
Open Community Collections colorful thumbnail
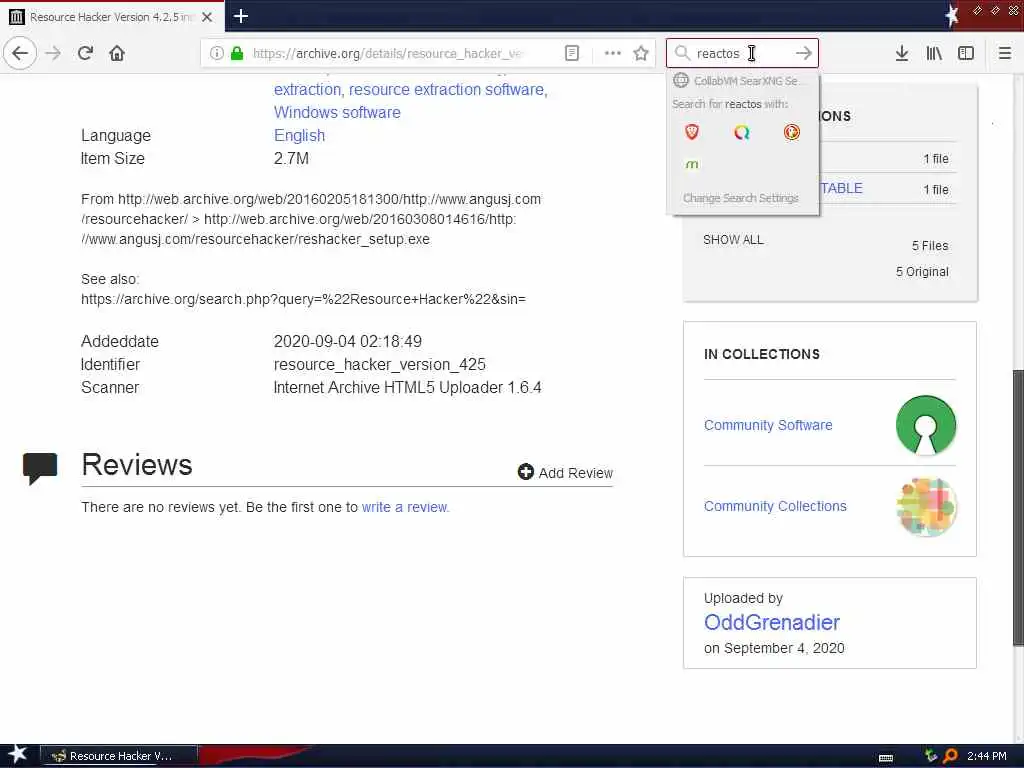[x=926, y=507]
